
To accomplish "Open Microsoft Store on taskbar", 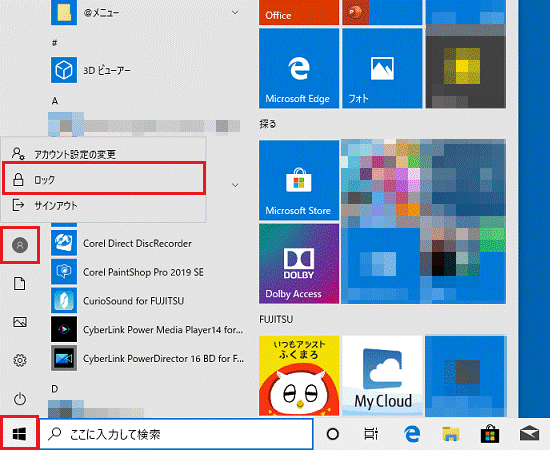I will (x=490, y=434).
